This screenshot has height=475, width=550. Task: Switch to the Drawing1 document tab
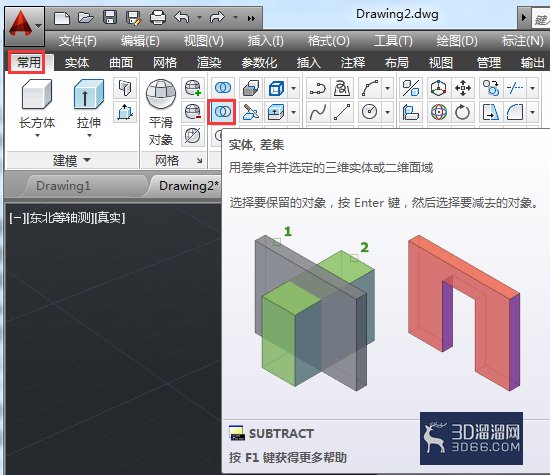point(63,186)
